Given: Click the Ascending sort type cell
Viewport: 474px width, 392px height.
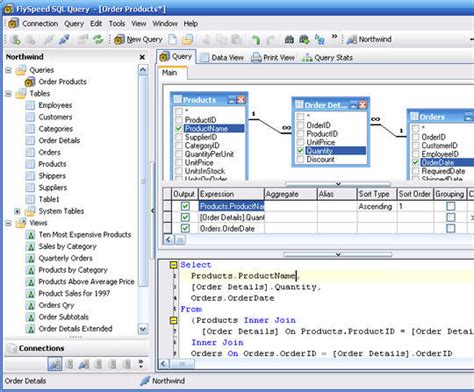Looking at the screenshot, I should click(x=377, y=206).
